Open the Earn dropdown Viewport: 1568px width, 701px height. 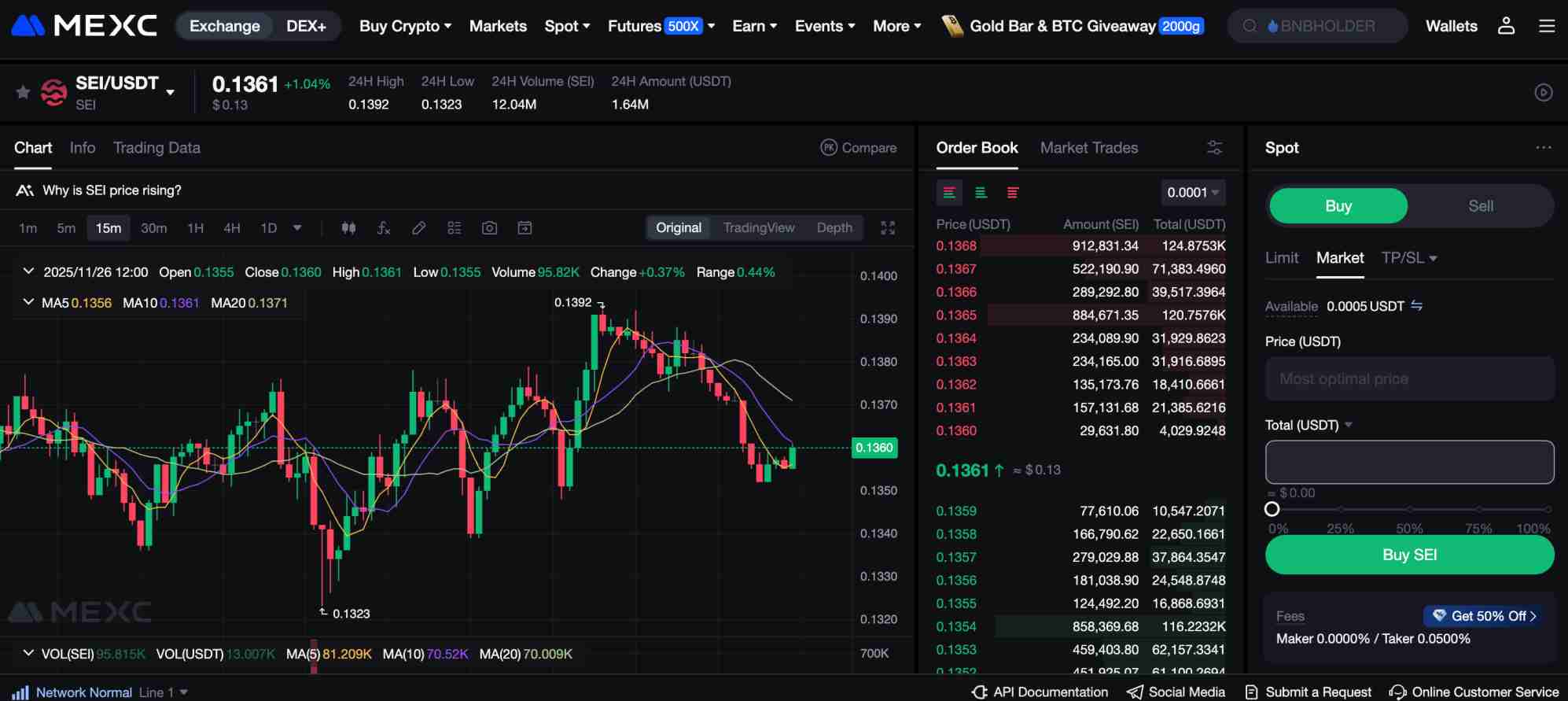click(x=754, y=26)
